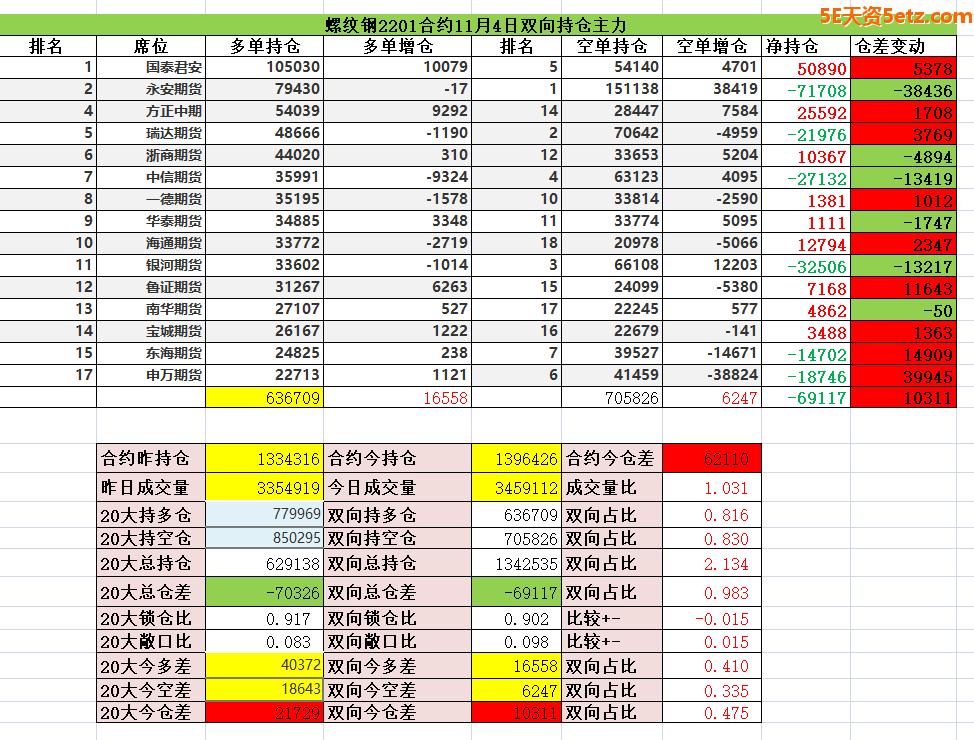Select the 空单持仓 column header
This screenshot has width=974, height=740.
point(611,46)
